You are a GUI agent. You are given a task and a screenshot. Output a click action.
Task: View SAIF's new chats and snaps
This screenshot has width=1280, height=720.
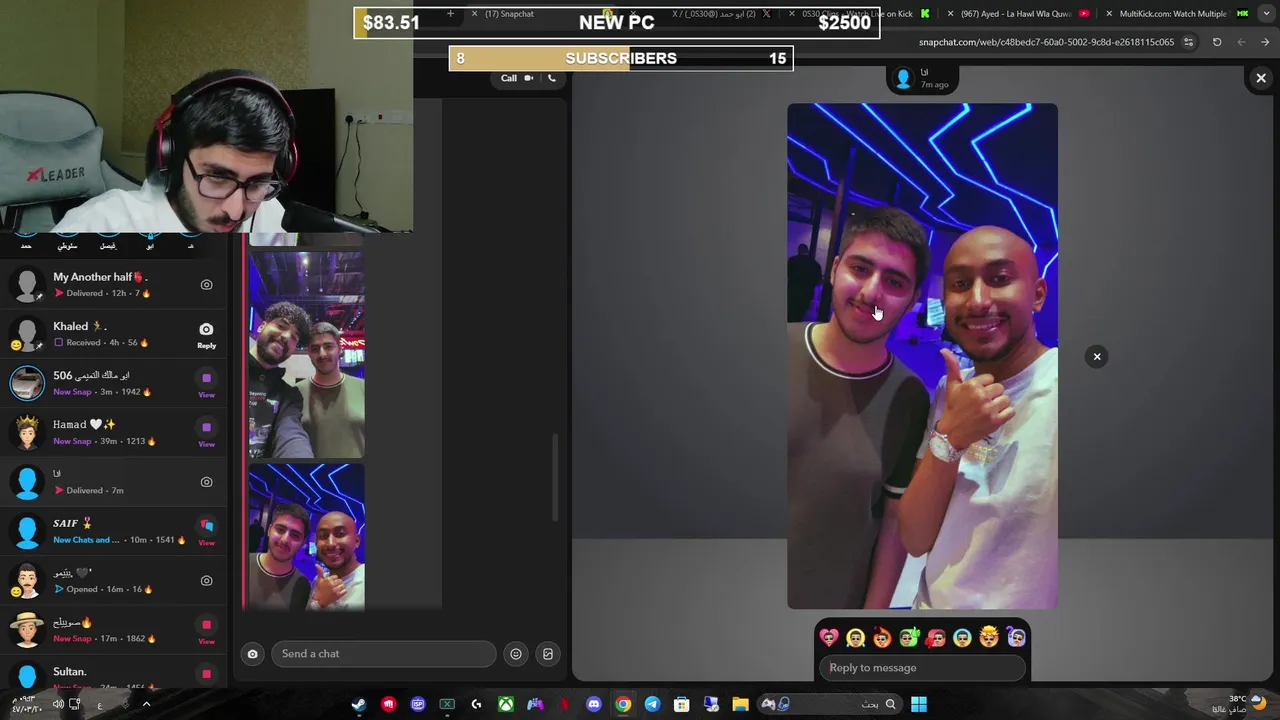coord(206,530)
